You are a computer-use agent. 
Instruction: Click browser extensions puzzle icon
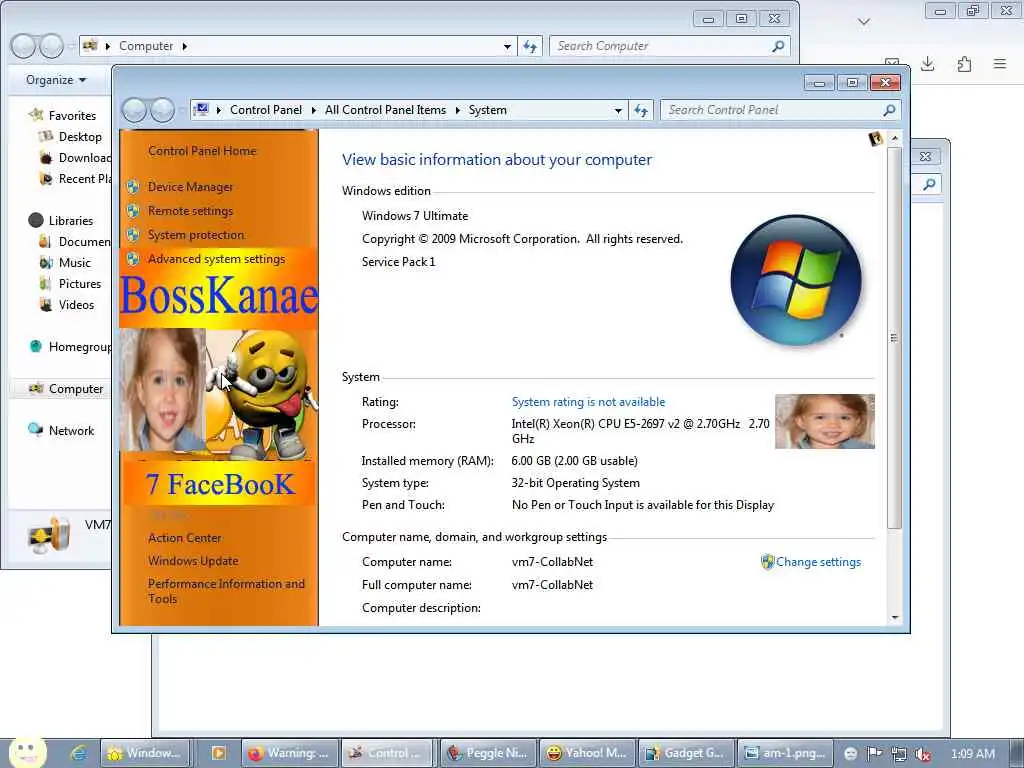964,64
